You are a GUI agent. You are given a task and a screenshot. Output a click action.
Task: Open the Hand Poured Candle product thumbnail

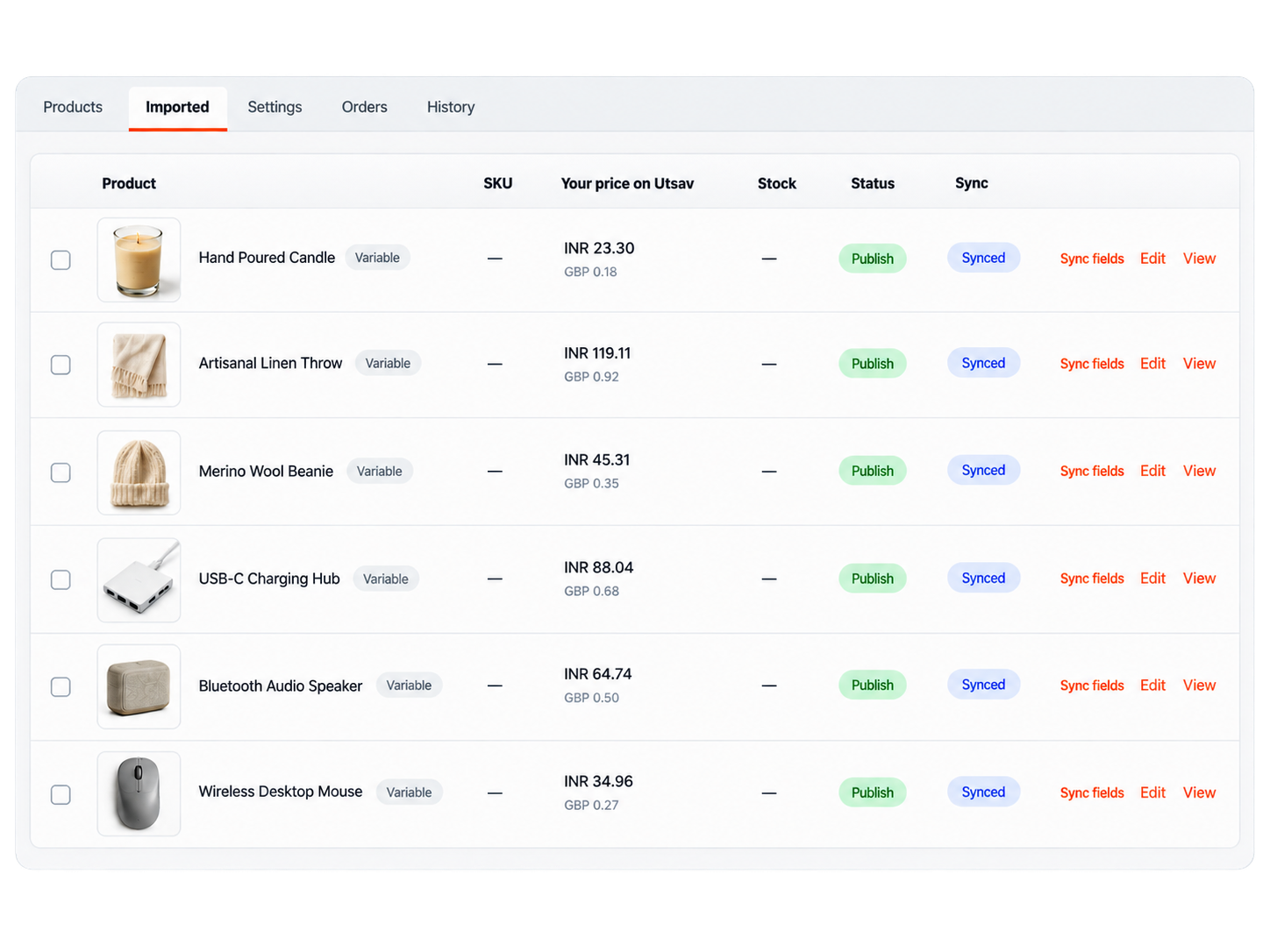pos(139,260)
